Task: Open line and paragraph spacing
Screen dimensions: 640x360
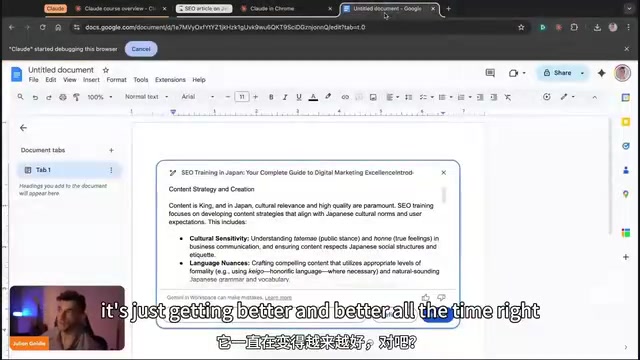Action: click(x=408, y=97)
